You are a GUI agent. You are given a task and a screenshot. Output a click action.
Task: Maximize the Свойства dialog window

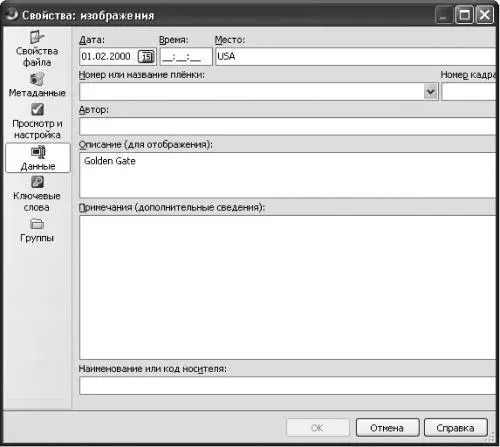464,15
